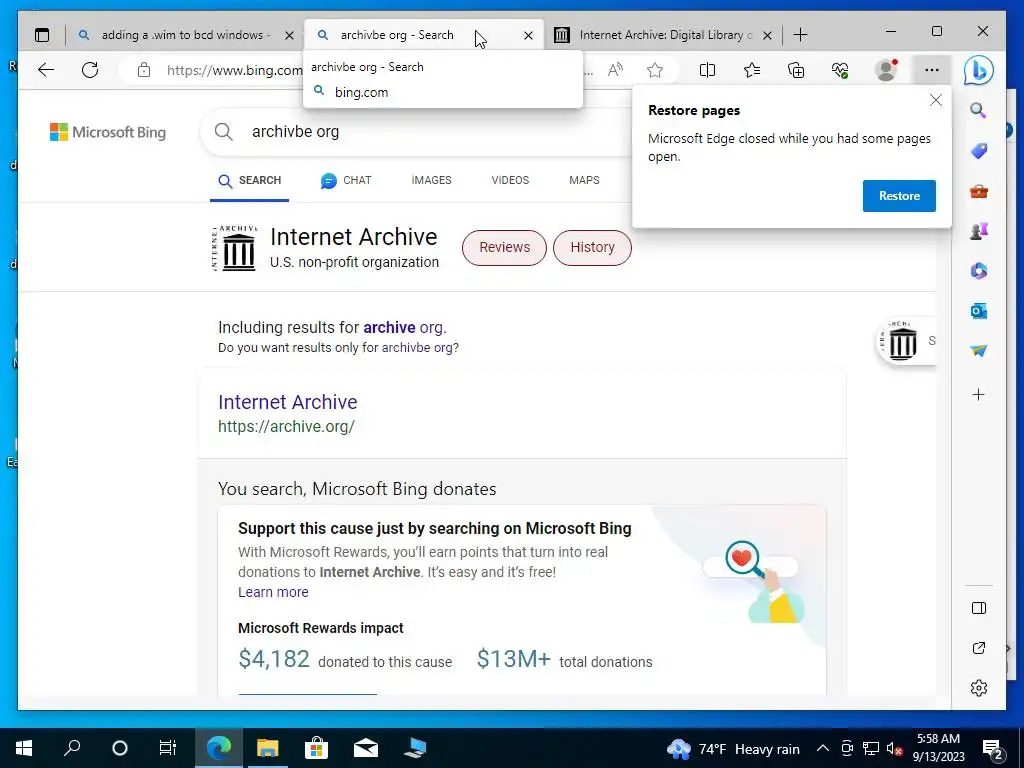Open notification center on taskbar
Viewport: 1024px width, 768px height.
click(993, 749)
